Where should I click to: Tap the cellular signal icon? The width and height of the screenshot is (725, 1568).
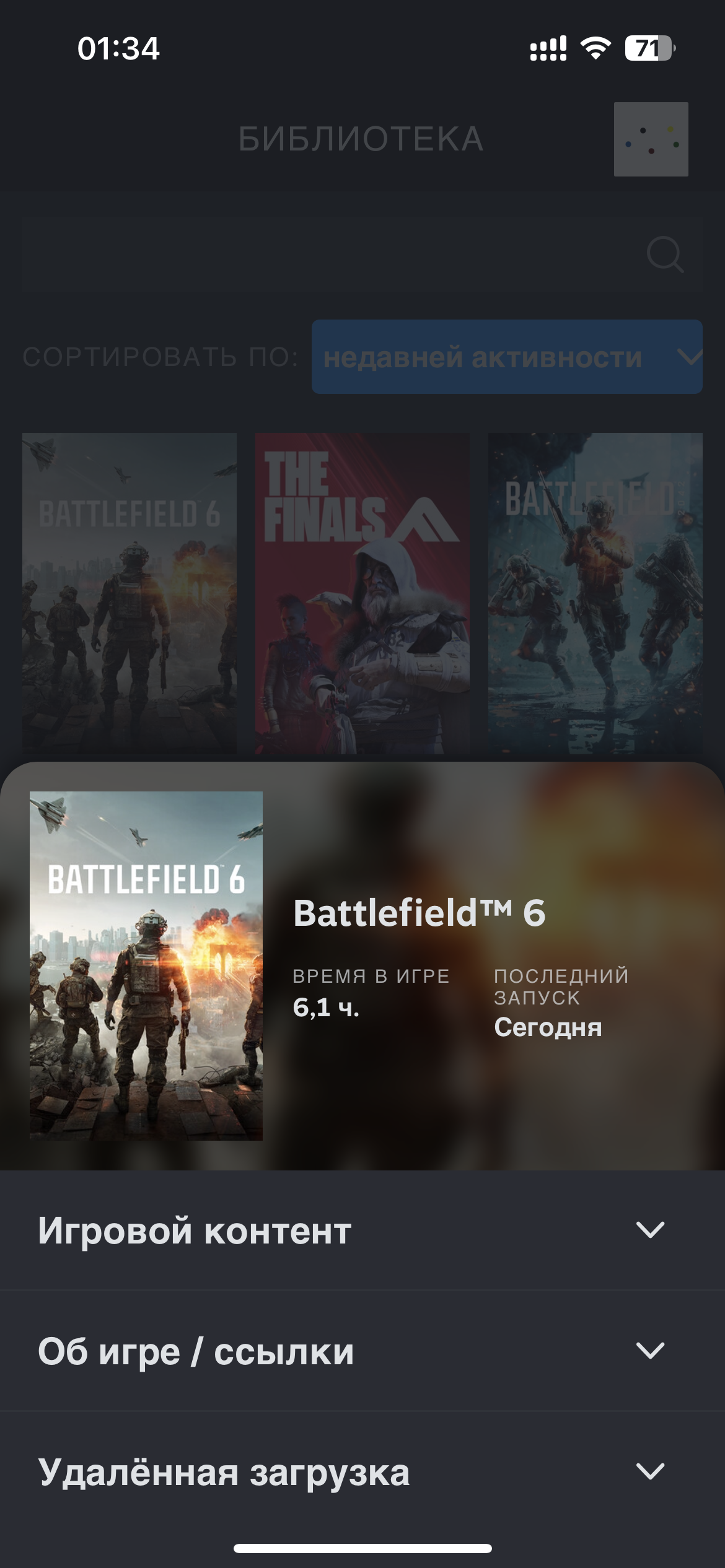pyautogui.click(x=548, y=48)
